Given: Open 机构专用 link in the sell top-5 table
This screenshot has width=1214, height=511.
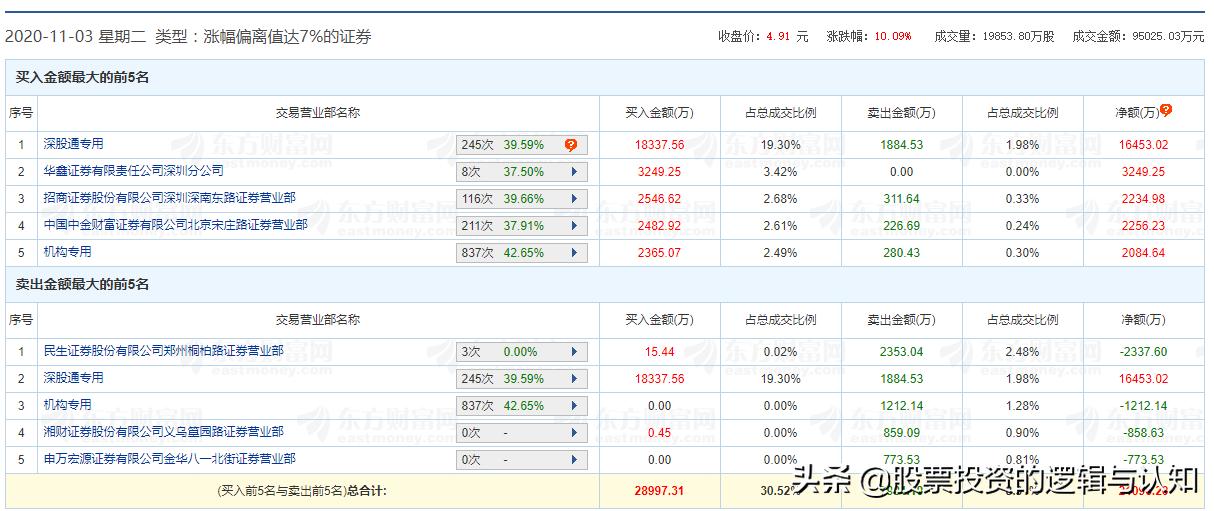Looking at the screenshot, I should point(67,405).
